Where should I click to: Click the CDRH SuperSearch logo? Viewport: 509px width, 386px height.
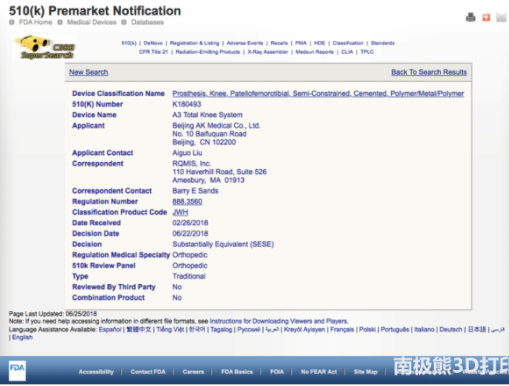coord(44,47)
